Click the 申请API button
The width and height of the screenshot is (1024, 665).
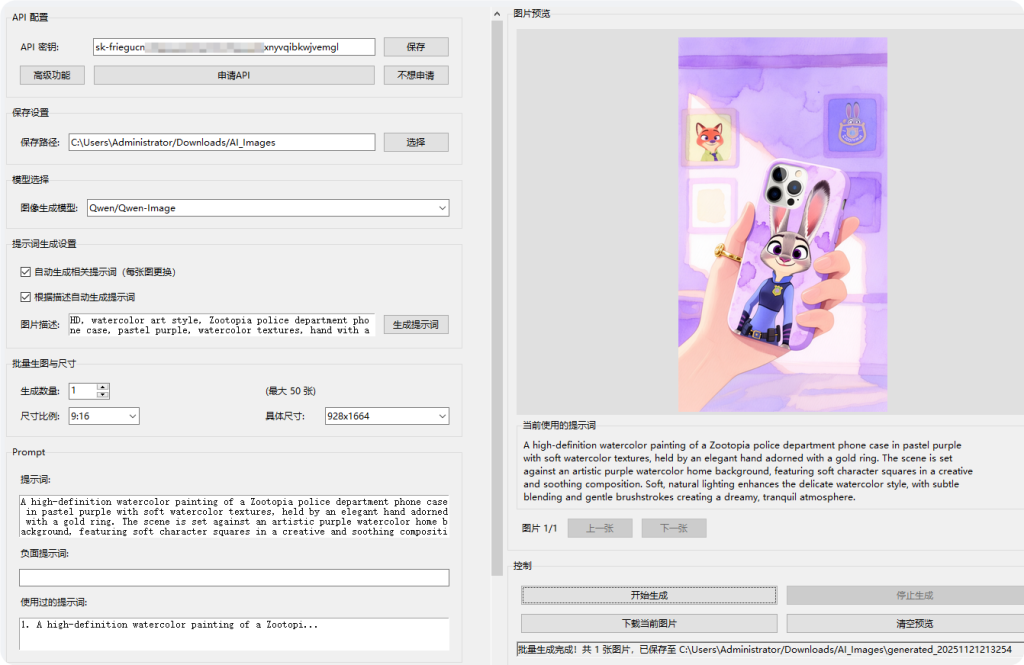pos(234,75)
